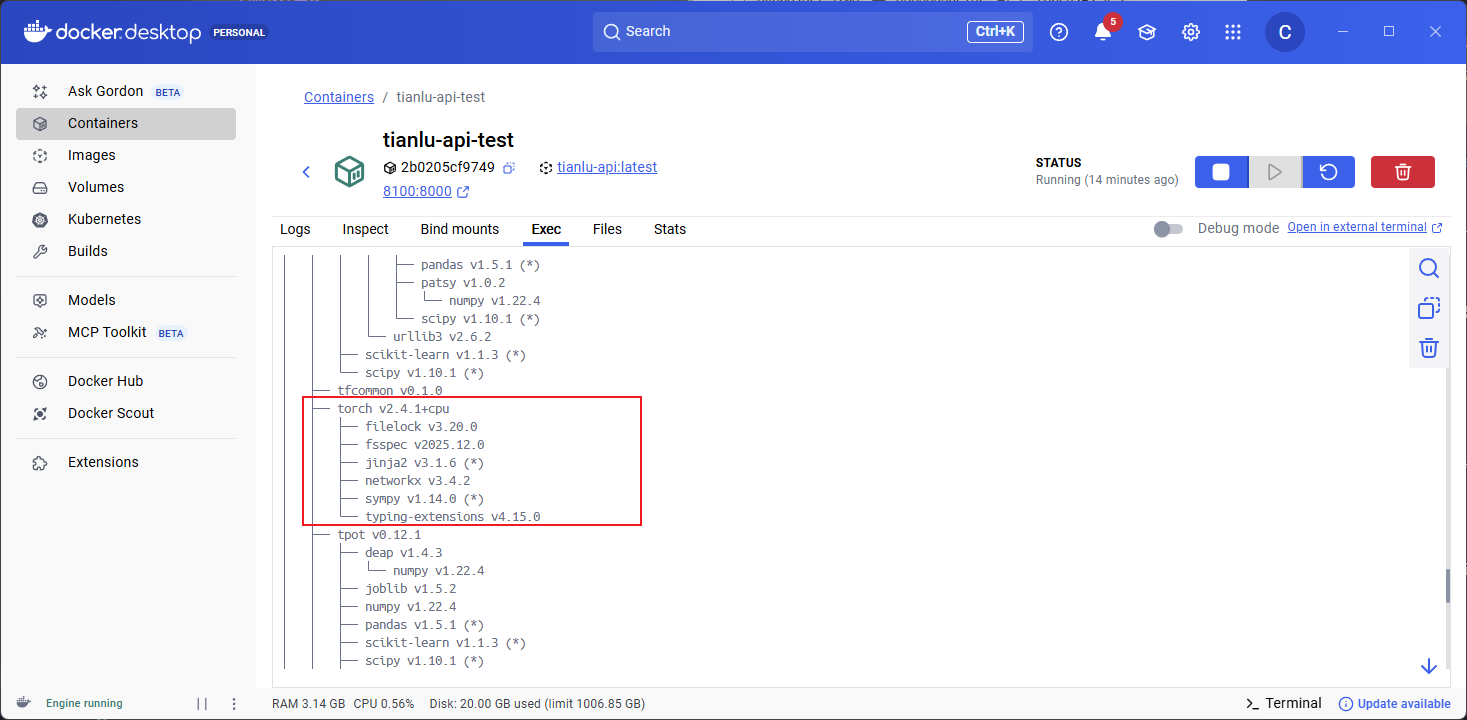Open the tianlu-api:latest image link

tap(606, 167)
